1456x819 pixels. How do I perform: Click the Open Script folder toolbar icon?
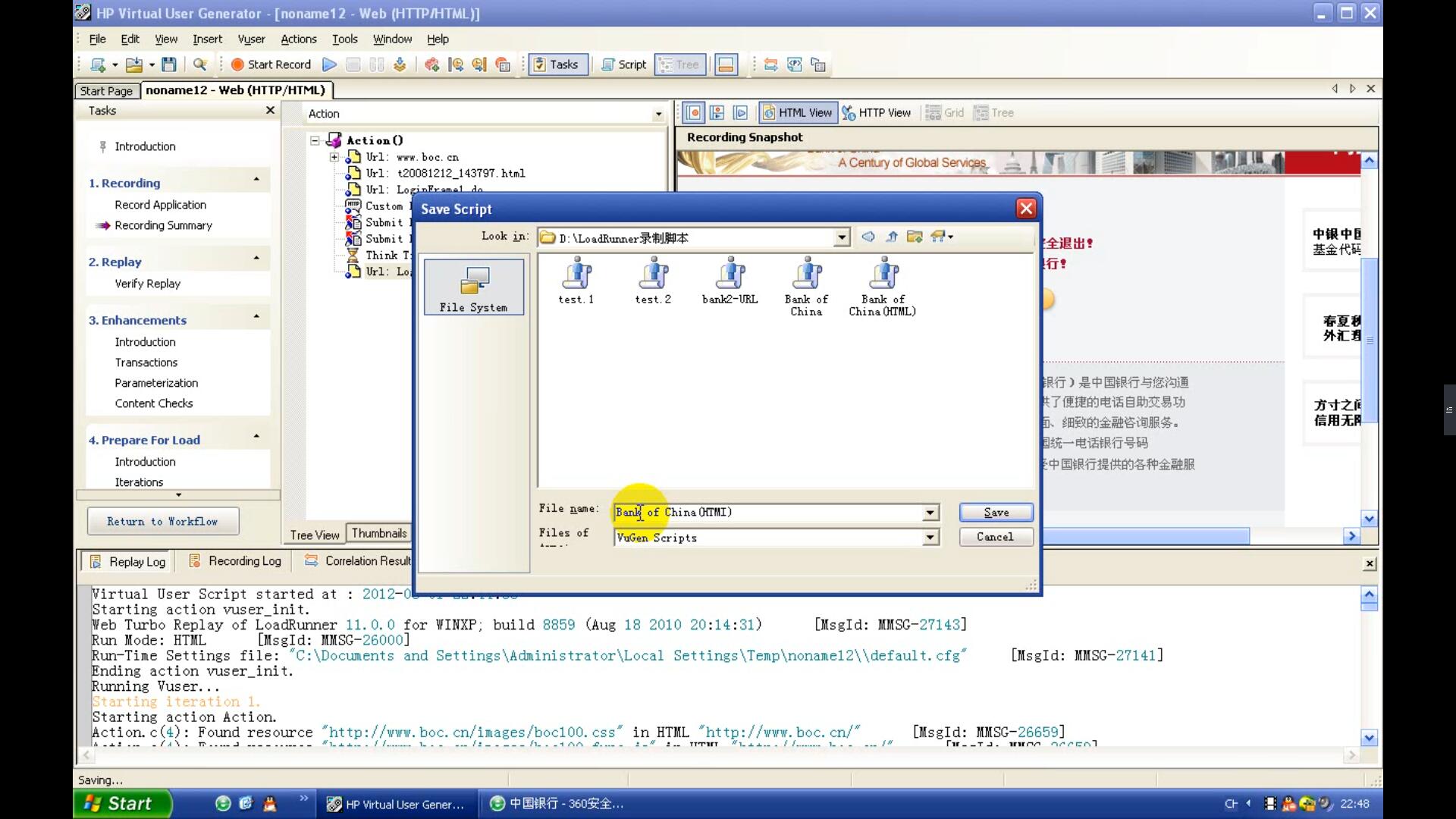coord(134,65)
